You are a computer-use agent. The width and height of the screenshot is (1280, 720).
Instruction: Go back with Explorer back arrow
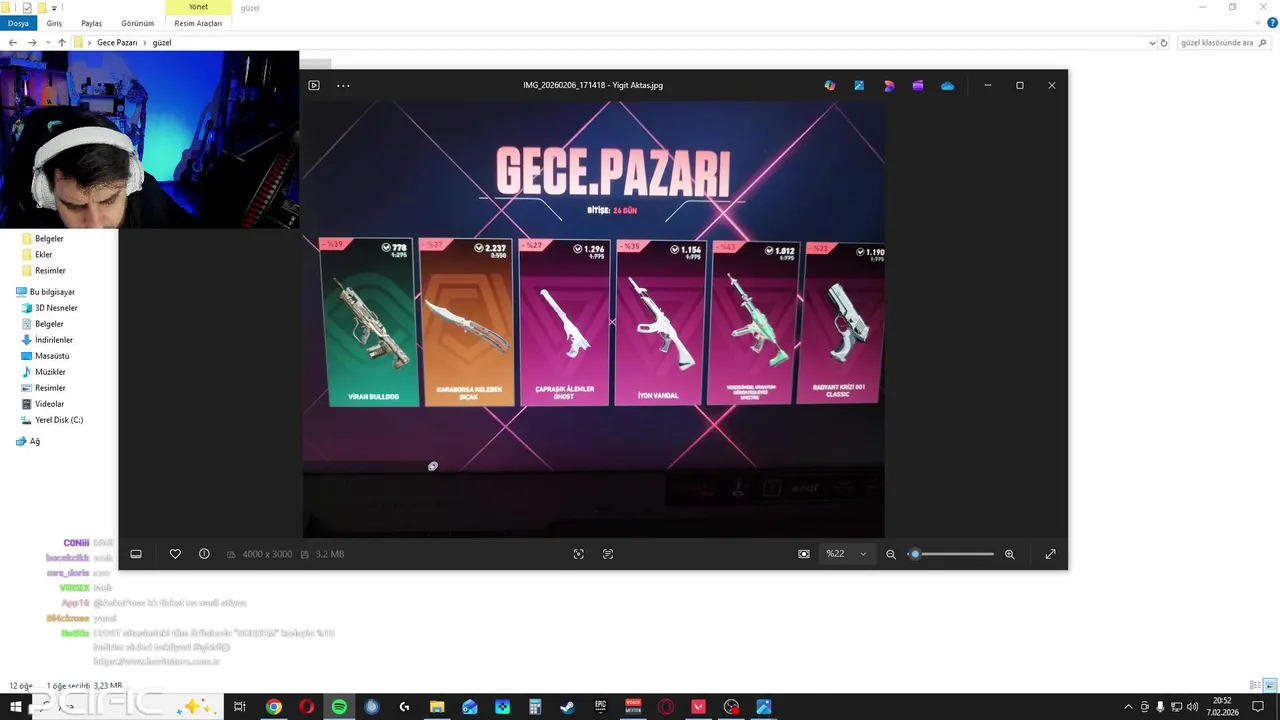12,43
